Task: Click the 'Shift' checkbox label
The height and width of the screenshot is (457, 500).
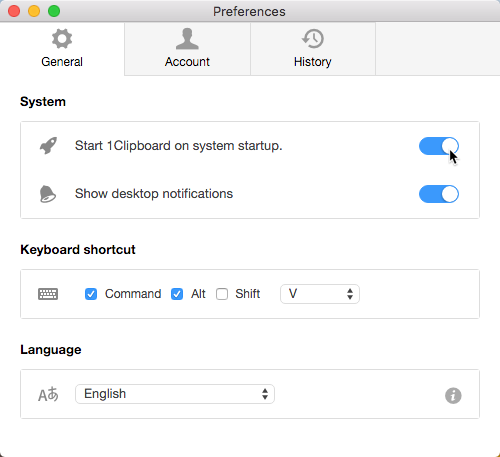Action: click(x=248, y=294)
